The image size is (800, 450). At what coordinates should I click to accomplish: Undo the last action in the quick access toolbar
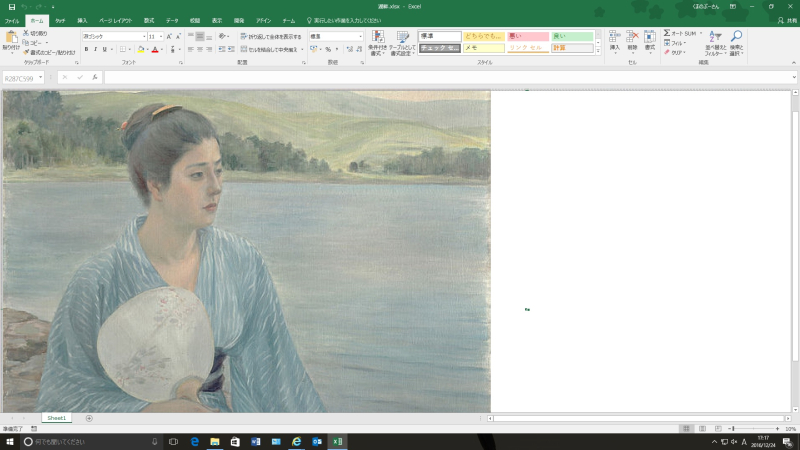[x=23, y=7]
